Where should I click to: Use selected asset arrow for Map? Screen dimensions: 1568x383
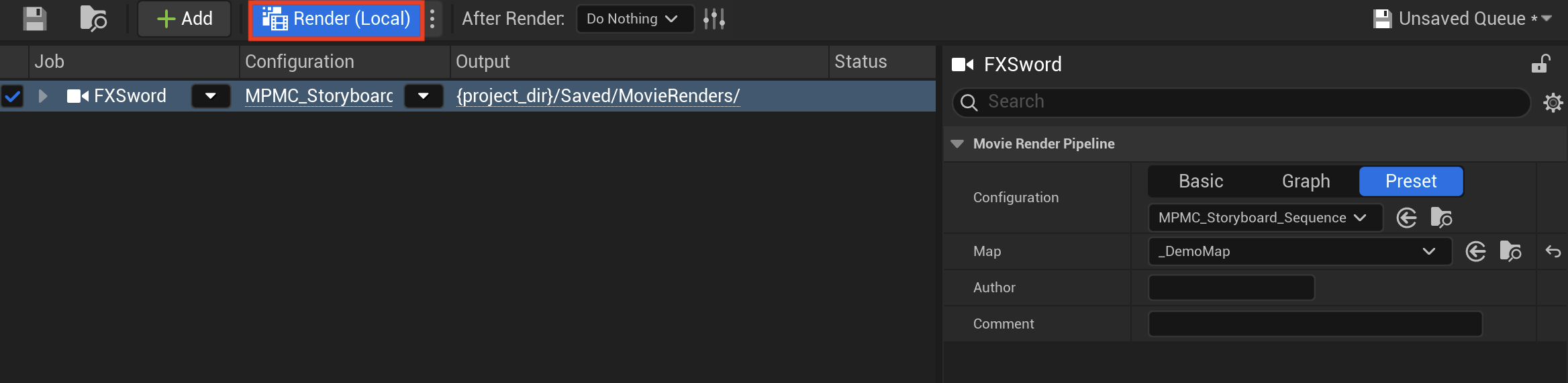coord(1475,251)
